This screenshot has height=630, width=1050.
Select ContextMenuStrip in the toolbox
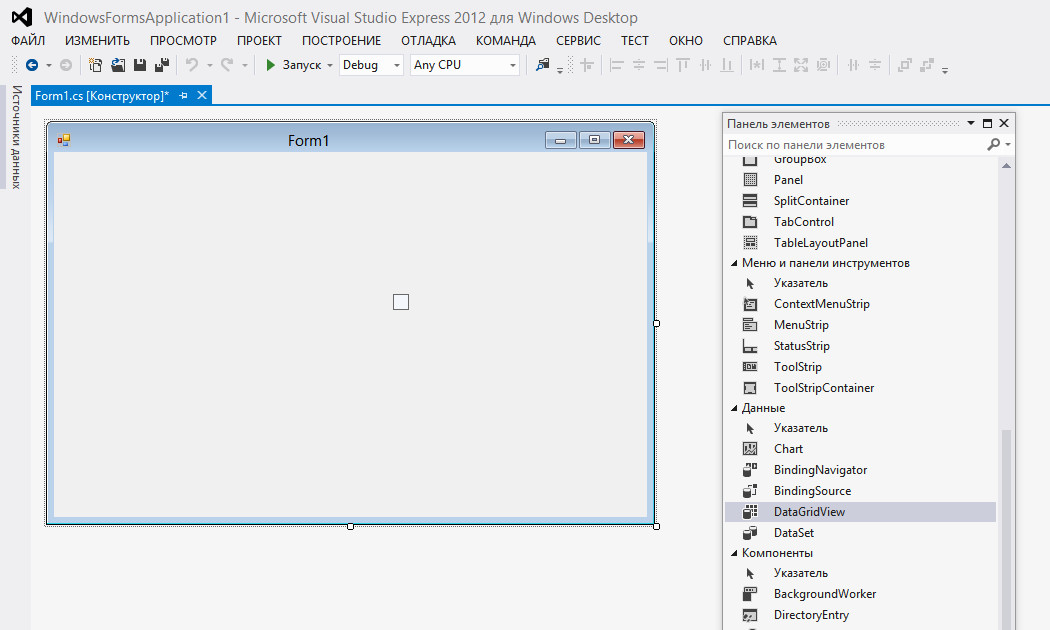point(860,304)
